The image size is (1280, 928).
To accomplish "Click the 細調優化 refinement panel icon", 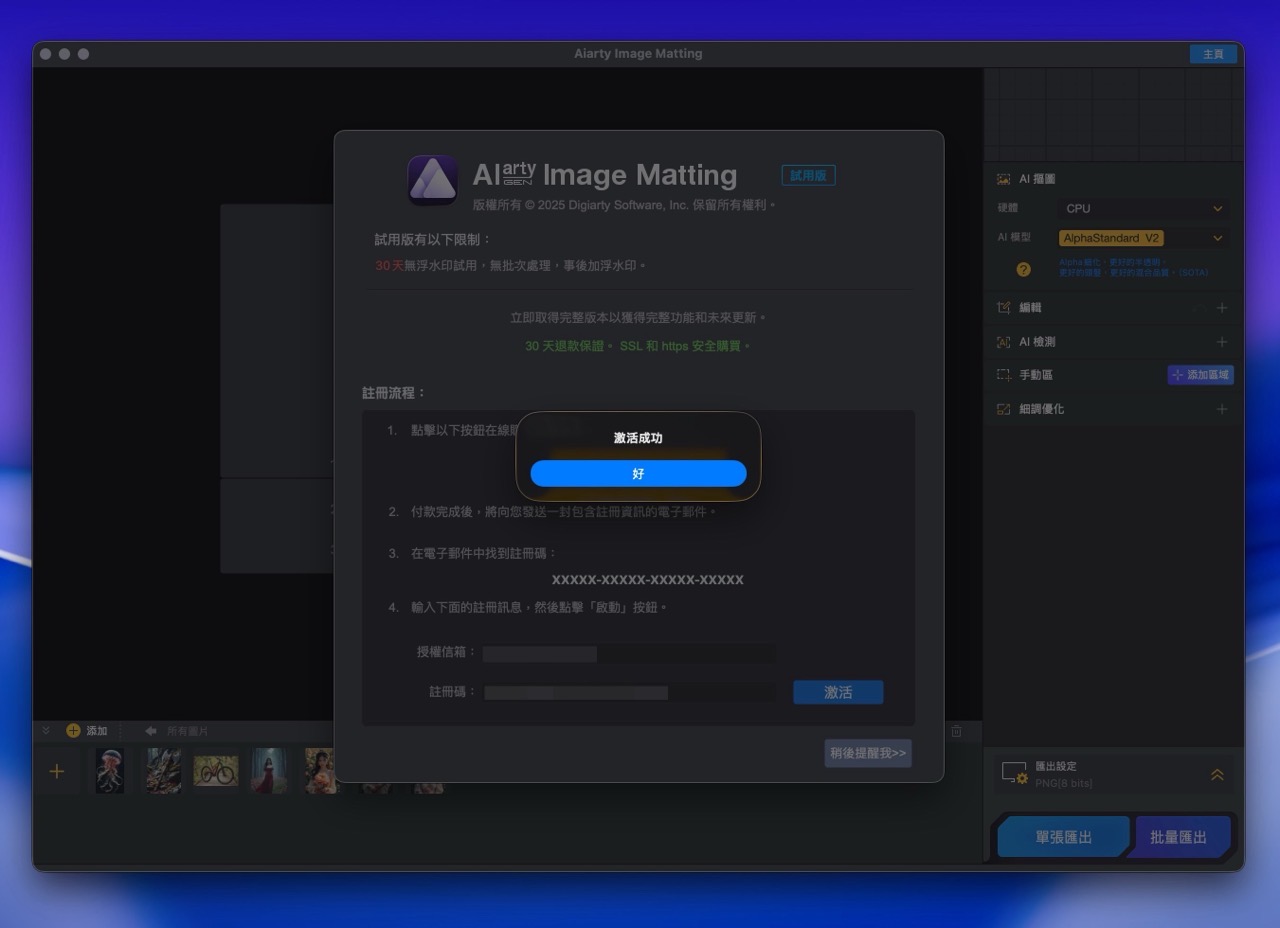I will tap(1001, 408).
